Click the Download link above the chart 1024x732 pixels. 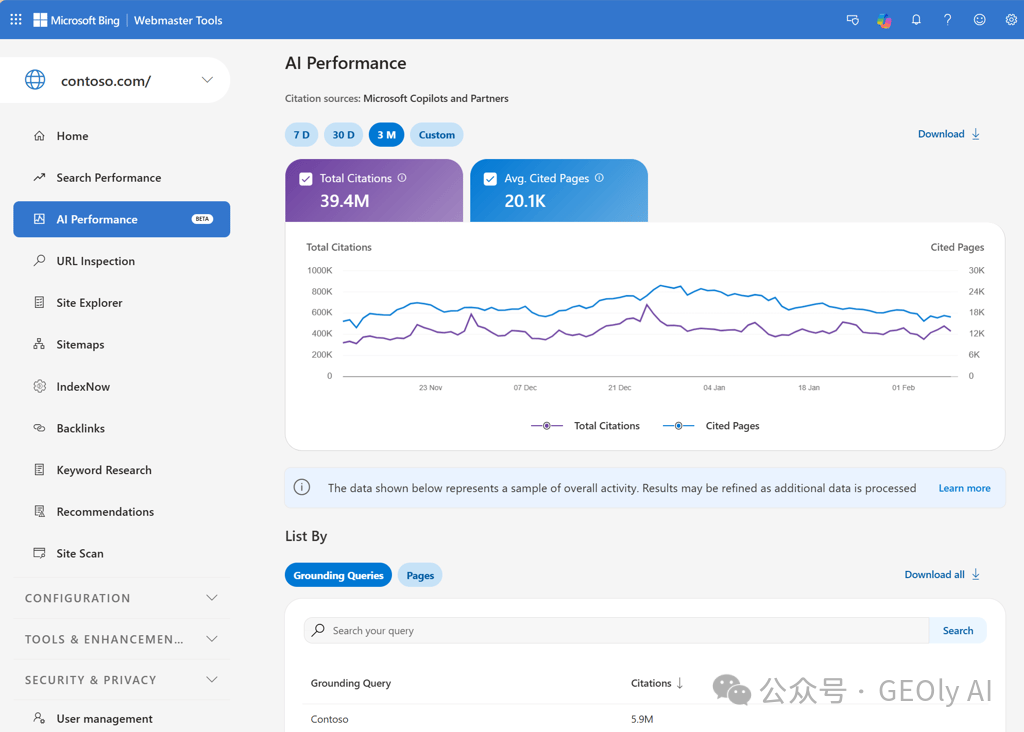tap(949, 134)
